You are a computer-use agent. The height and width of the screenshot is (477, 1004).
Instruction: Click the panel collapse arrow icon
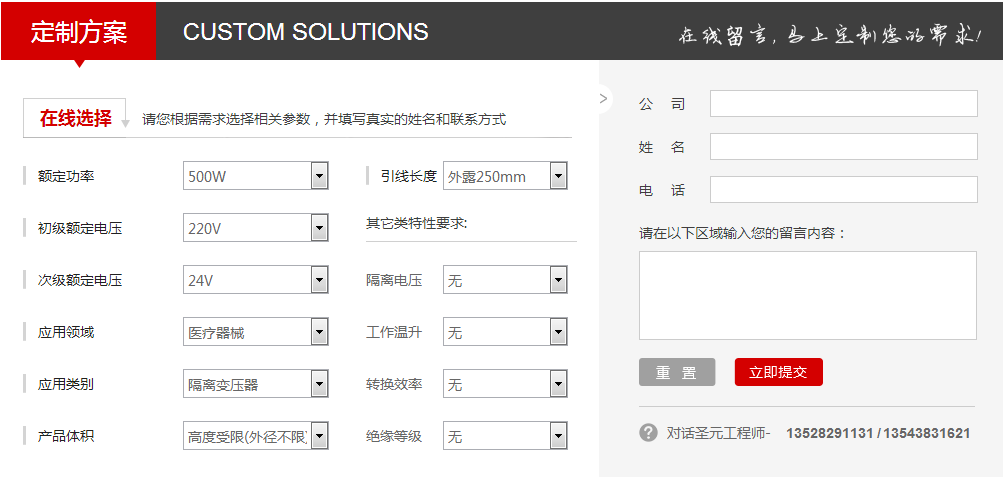coord(603,98)
